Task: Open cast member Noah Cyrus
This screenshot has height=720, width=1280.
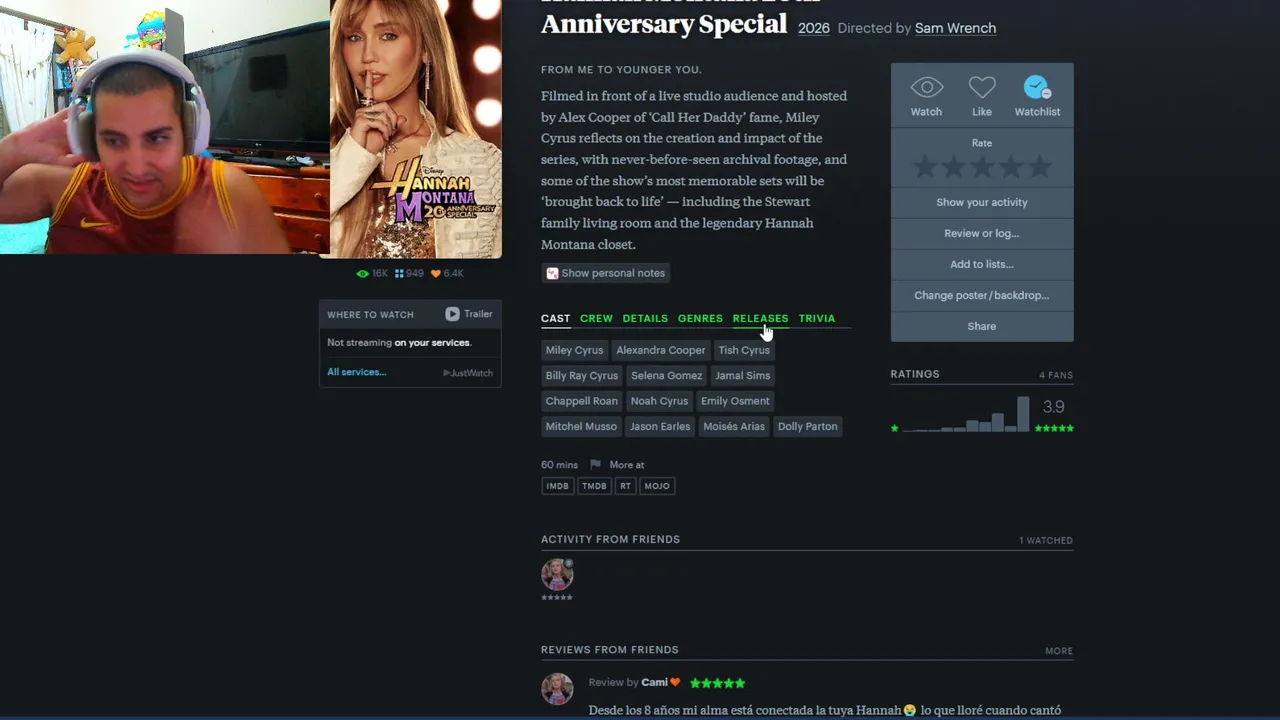Action: pos(659,401)
